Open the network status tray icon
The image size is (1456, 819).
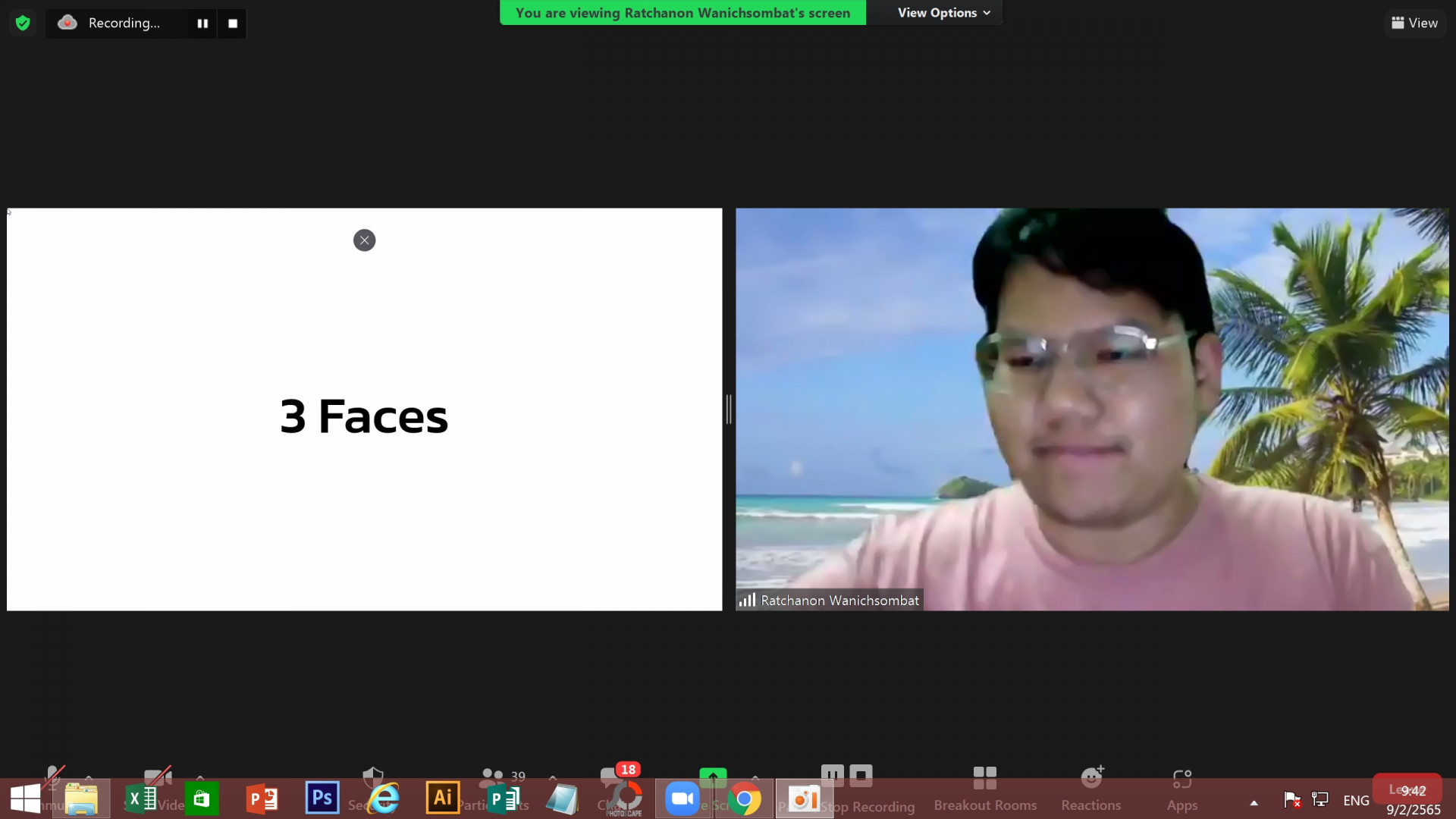1320,799
